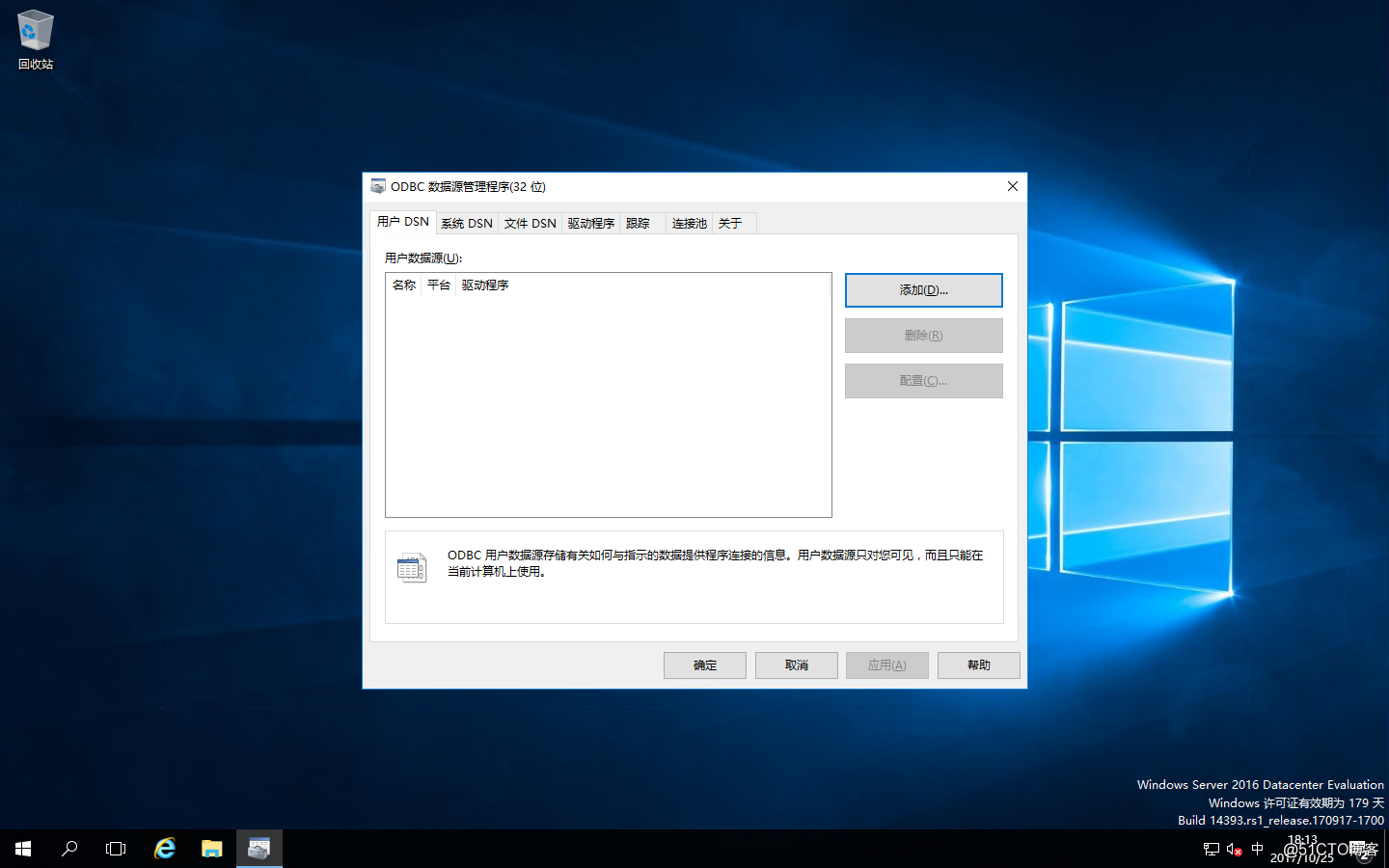The width and height of the screenshot is (1389, 868).
Task: Close the ODBC administrator window
Action: [x=1013, y=186]
